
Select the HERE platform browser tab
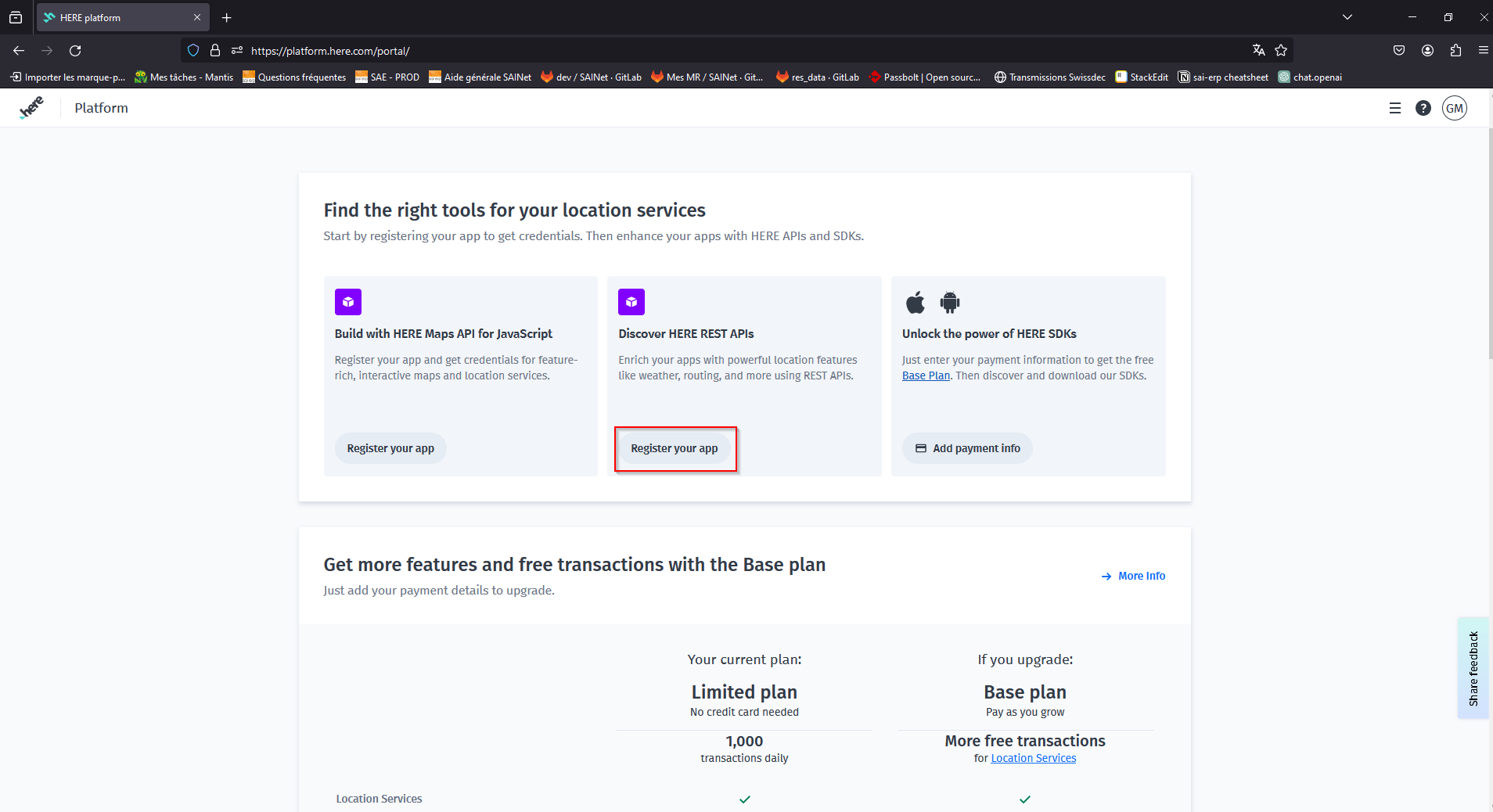pyautogui.click(x=123, y=17)
